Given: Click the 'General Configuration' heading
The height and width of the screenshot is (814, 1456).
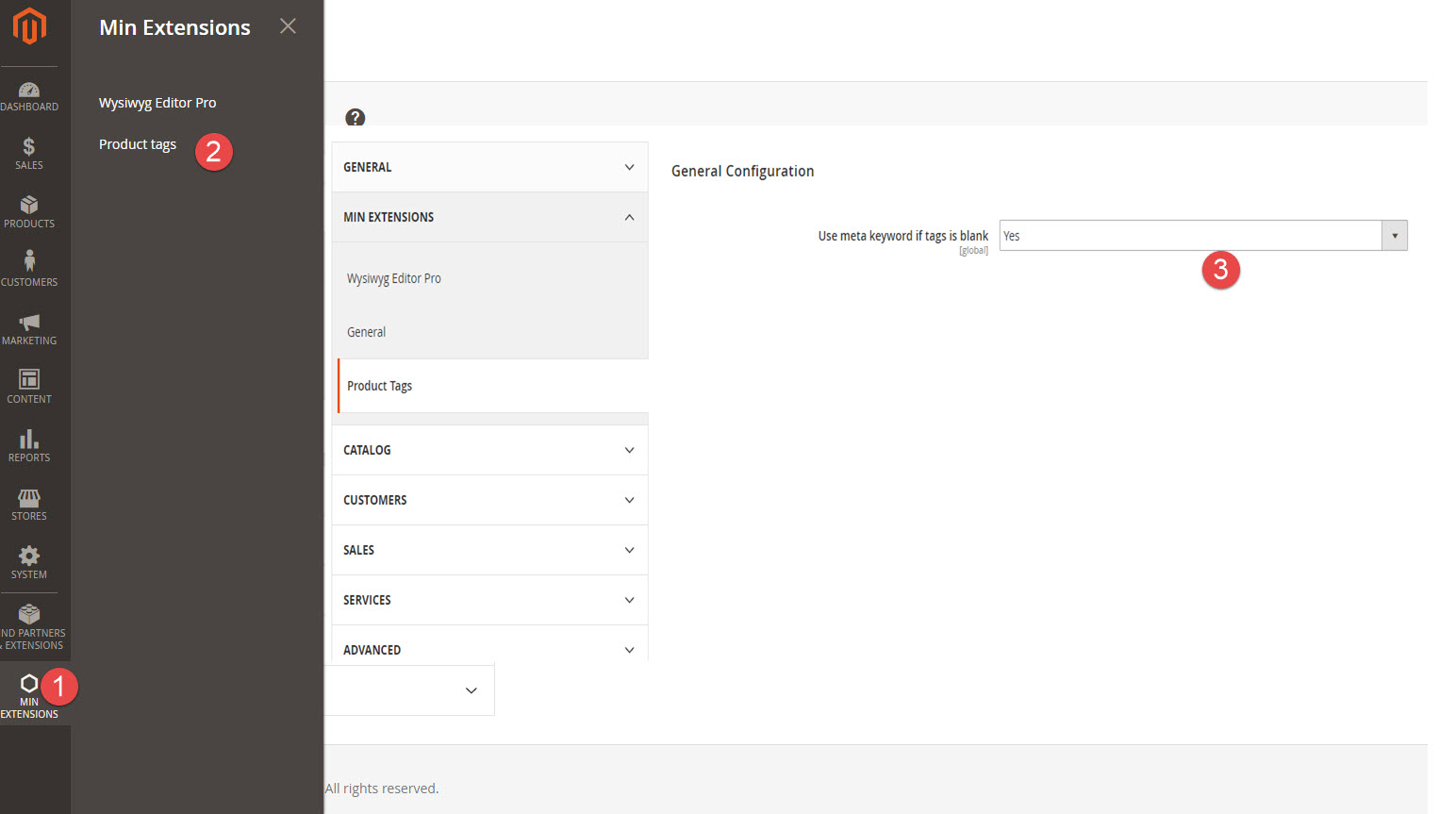Looking at the screenshot, I should point(742,171).
